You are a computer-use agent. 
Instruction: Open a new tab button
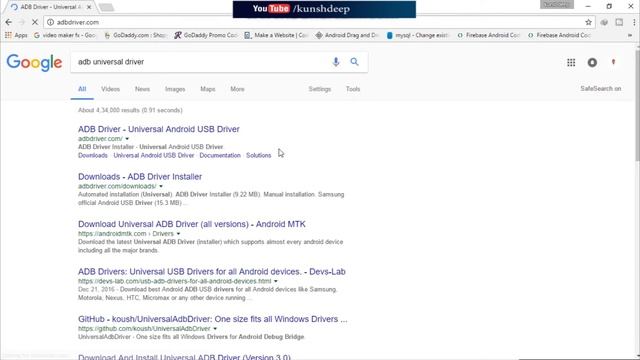click(107, 7)
